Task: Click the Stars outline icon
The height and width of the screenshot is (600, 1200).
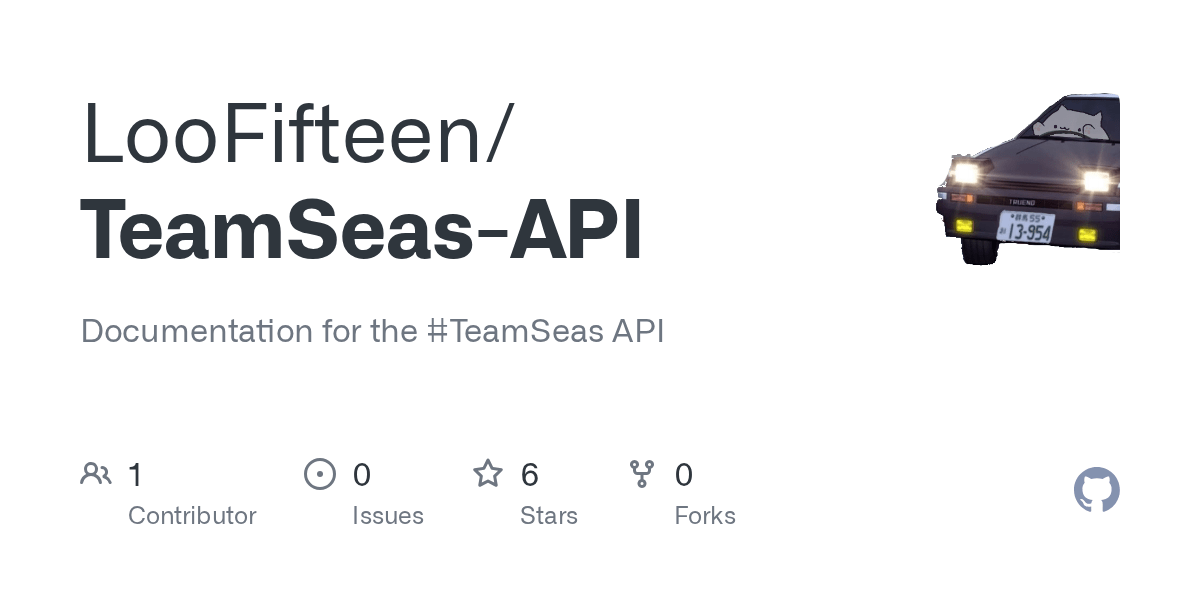Action: point(488,474)
